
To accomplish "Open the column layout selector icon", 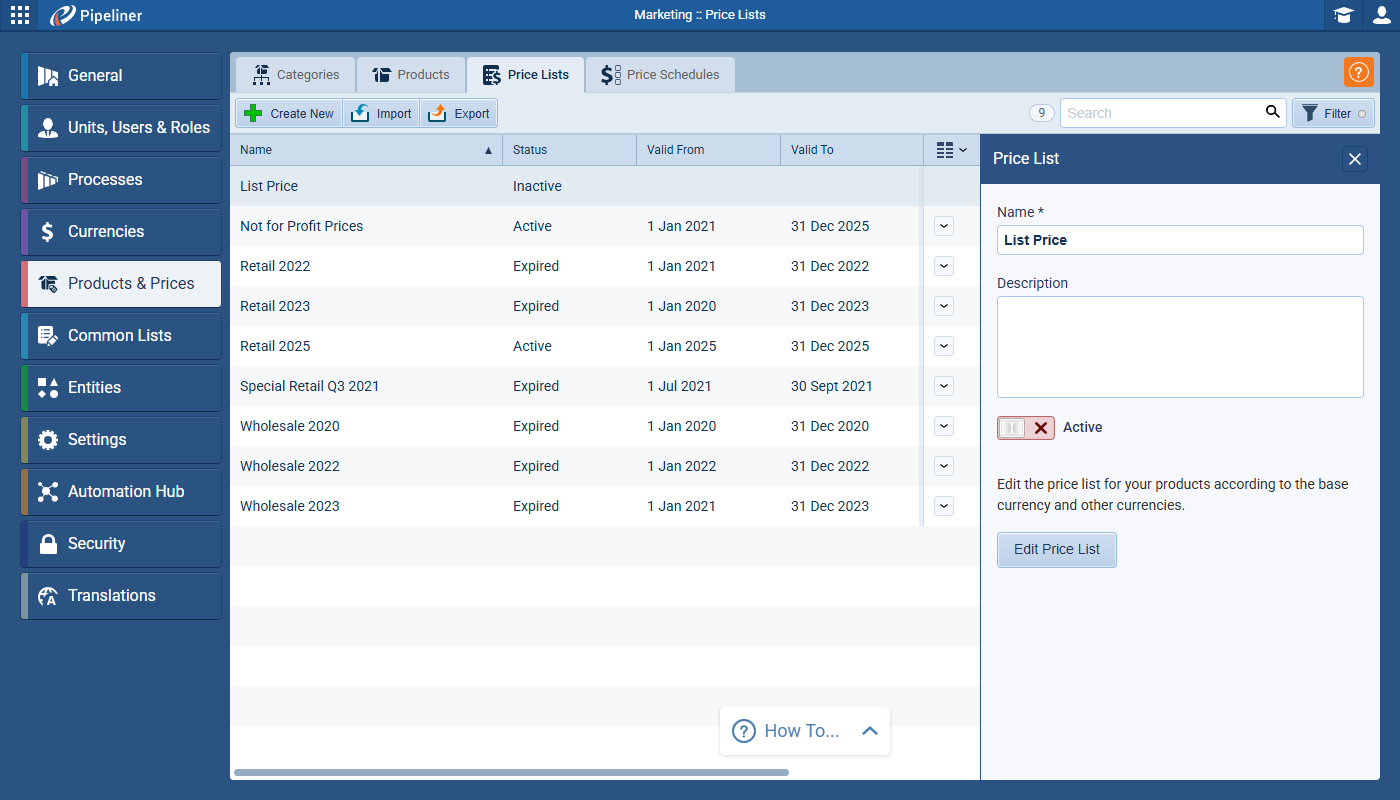I will click(951, 150).
